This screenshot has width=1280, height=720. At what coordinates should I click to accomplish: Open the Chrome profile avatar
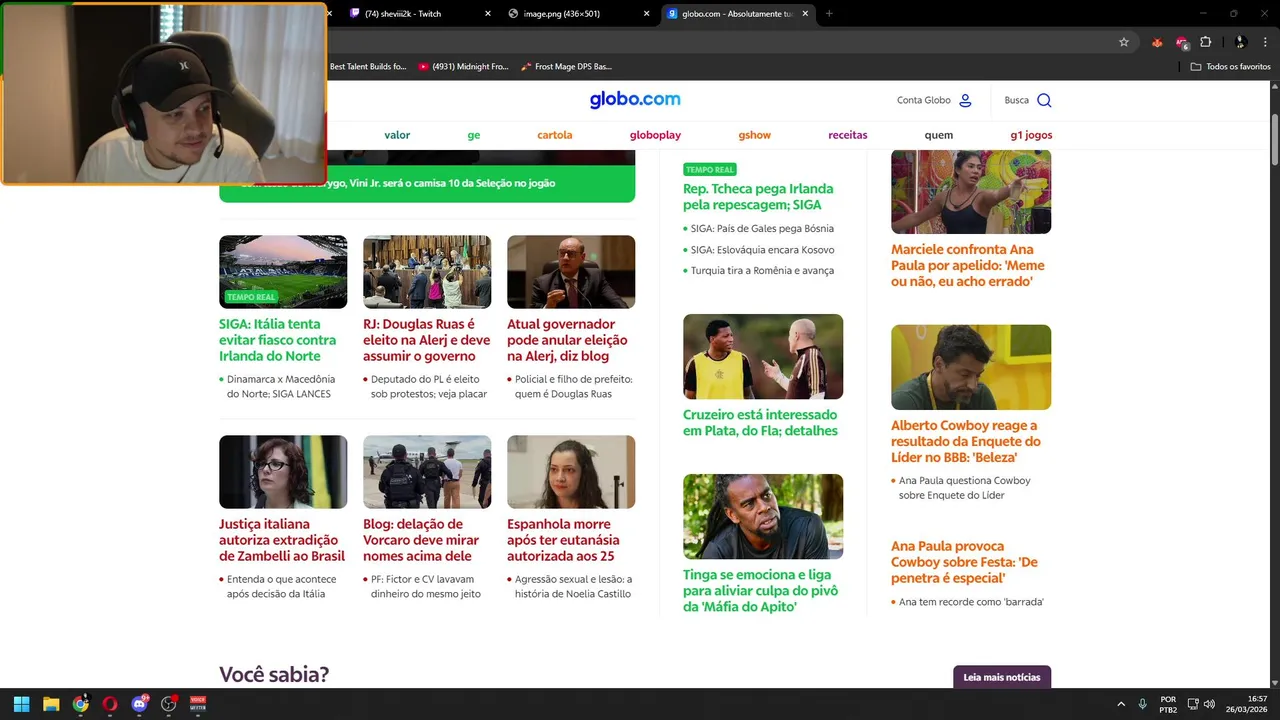[x=1240, y=42]
